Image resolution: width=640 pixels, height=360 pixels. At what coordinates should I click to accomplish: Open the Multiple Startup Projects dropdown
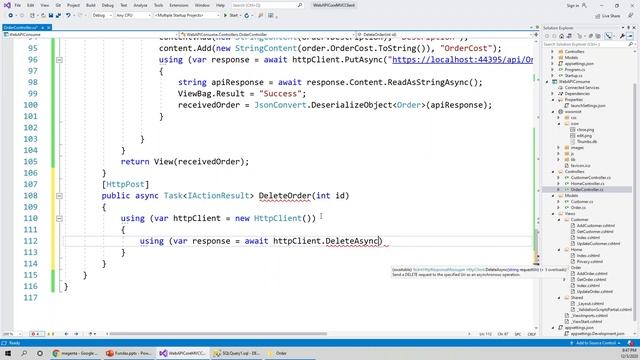187,16
